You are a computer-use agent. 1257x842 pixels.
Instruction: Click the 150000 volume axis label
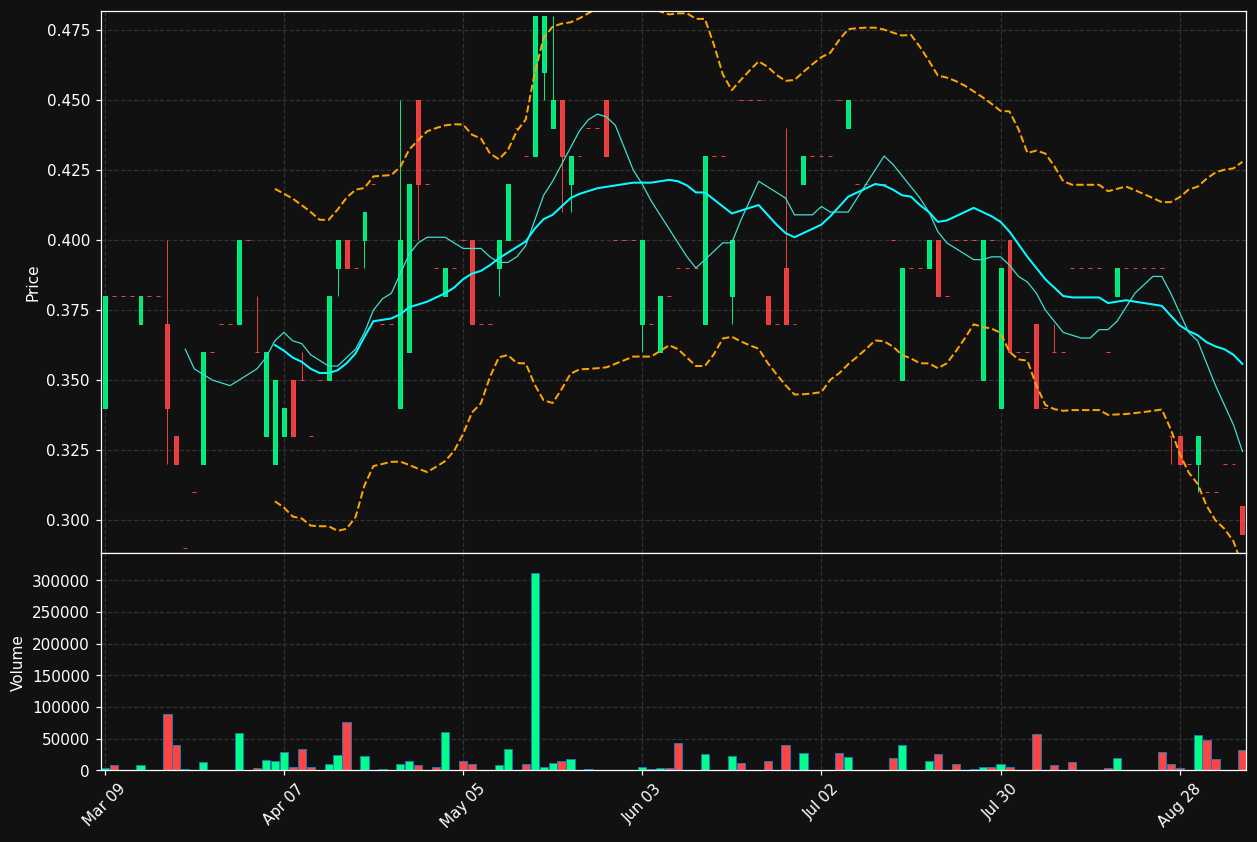point(64,676)
